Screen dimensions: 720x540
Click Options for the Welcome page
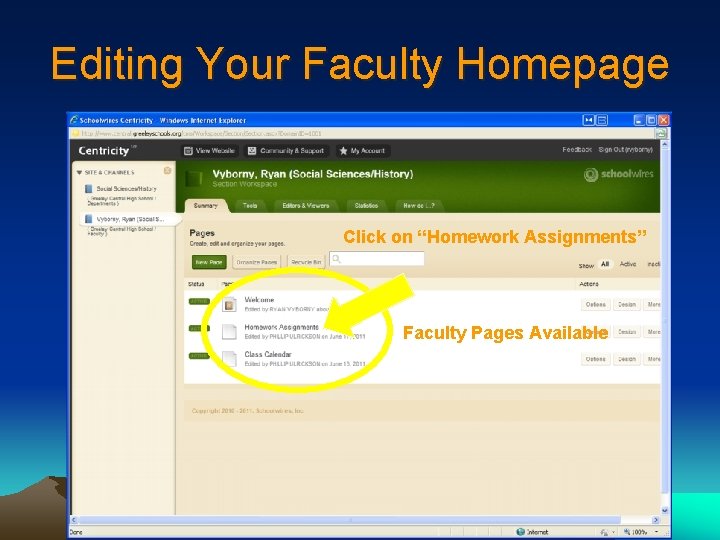596,304
